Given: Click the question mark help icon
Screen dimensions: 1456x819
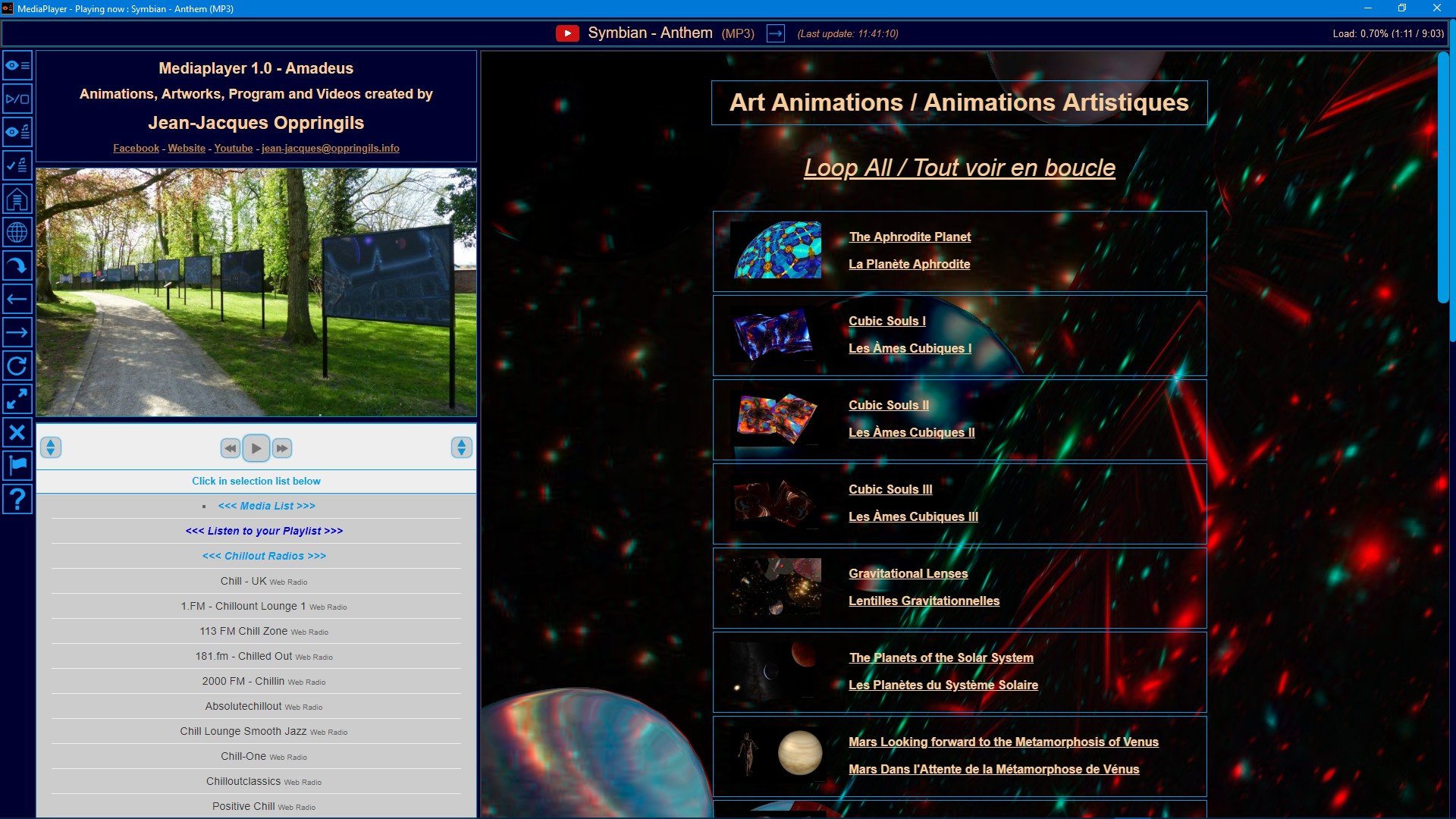Looking at the screenshot, I should 17,499.
